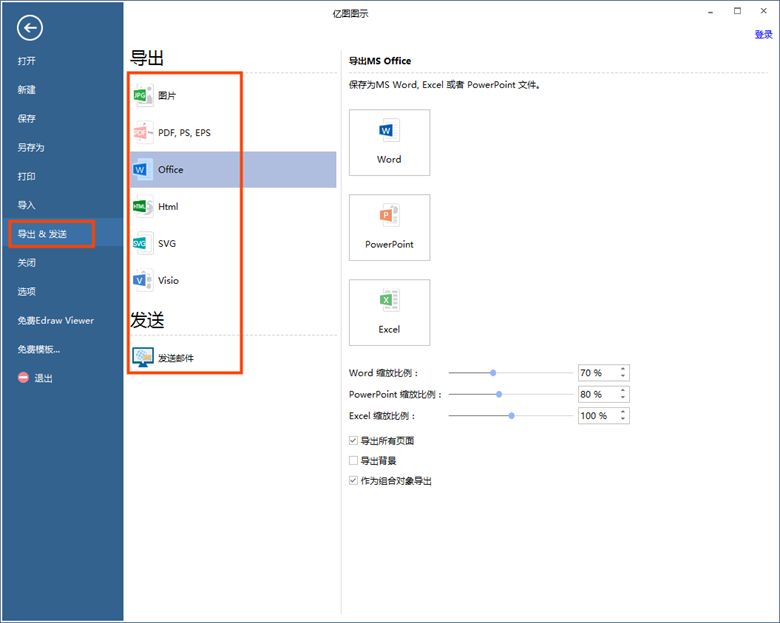
Task: Open the 另存为 menu item
Action: tap(31, 148)
